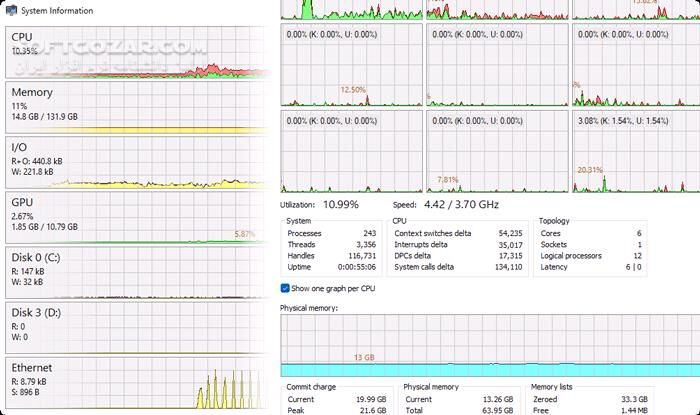Click the core graph showing 3.08% usage

[x=634, y=150]
